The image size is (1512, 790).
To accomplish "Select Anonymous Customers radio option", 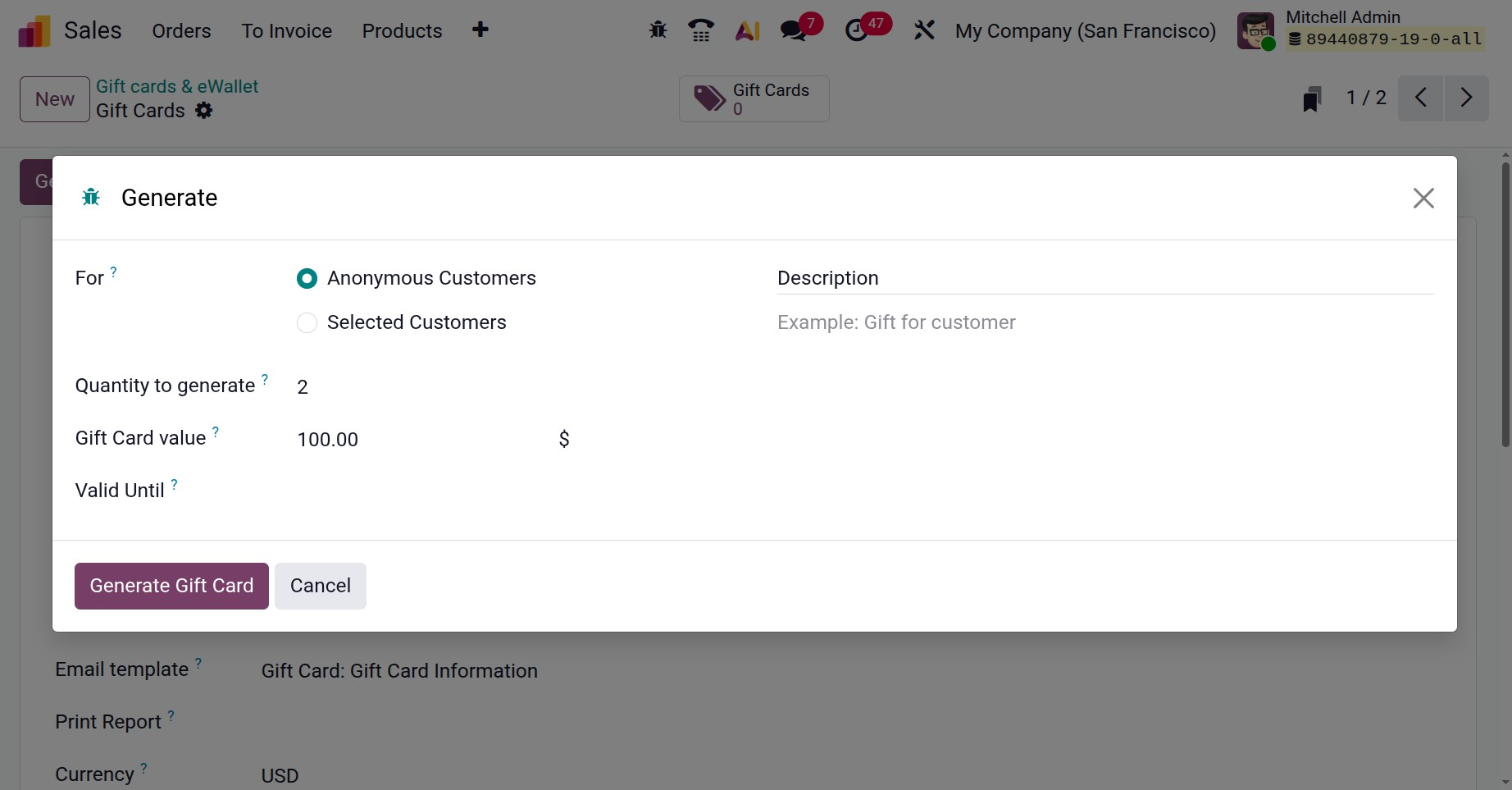I will [x=307, y=279].
